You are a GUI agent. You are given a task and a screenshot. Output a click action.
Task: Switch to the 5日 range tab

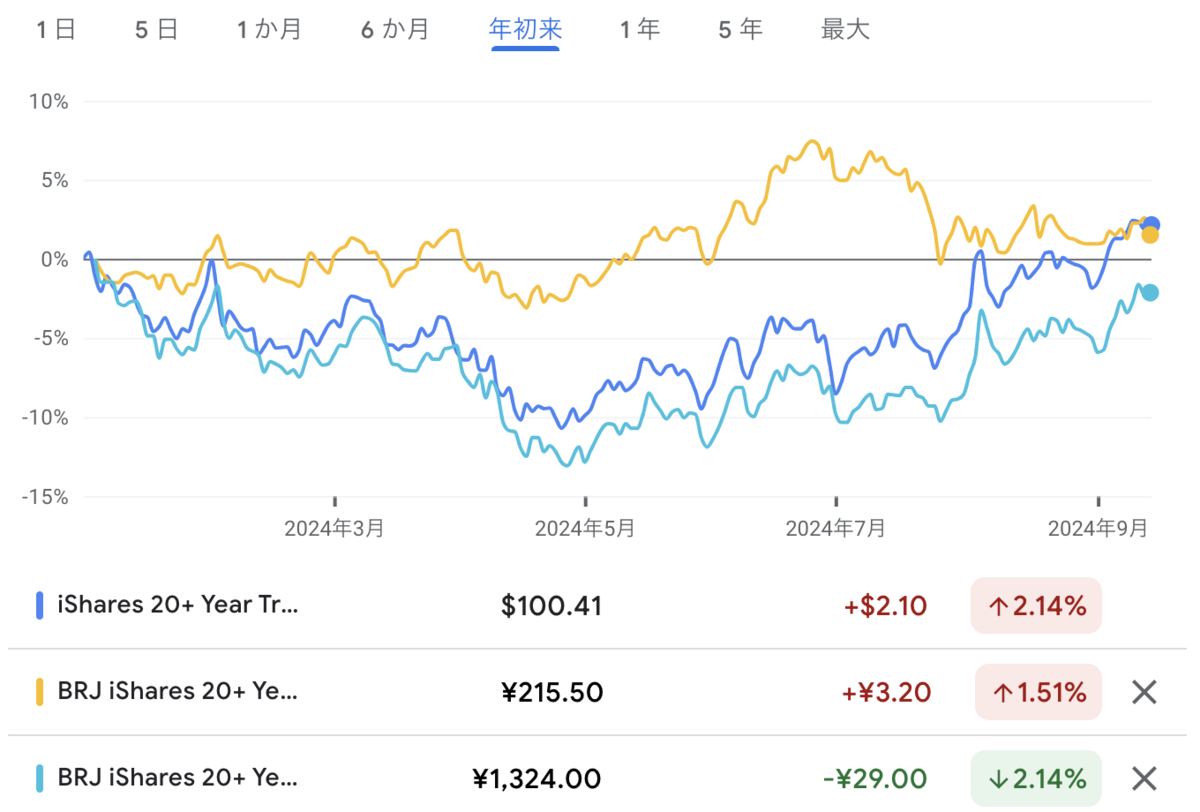(x=156, y=29)
